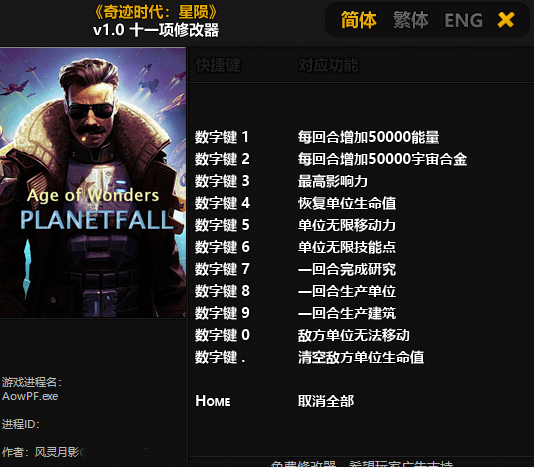Image resolution: width=534 pixels, height=467 pixels.
Task: Select hotkey label 数字键 .
Action: point(220,357)
